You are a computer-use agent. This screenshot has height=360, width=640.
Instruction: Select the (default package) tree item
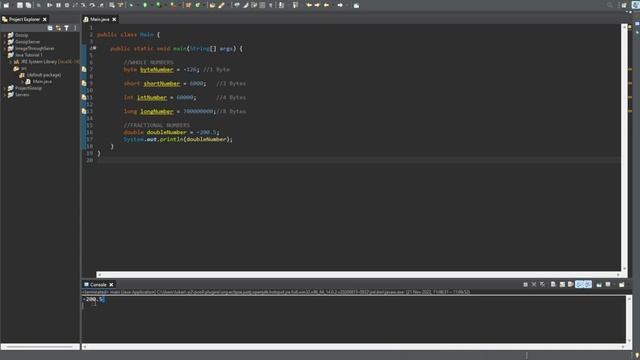click(44, 75)
